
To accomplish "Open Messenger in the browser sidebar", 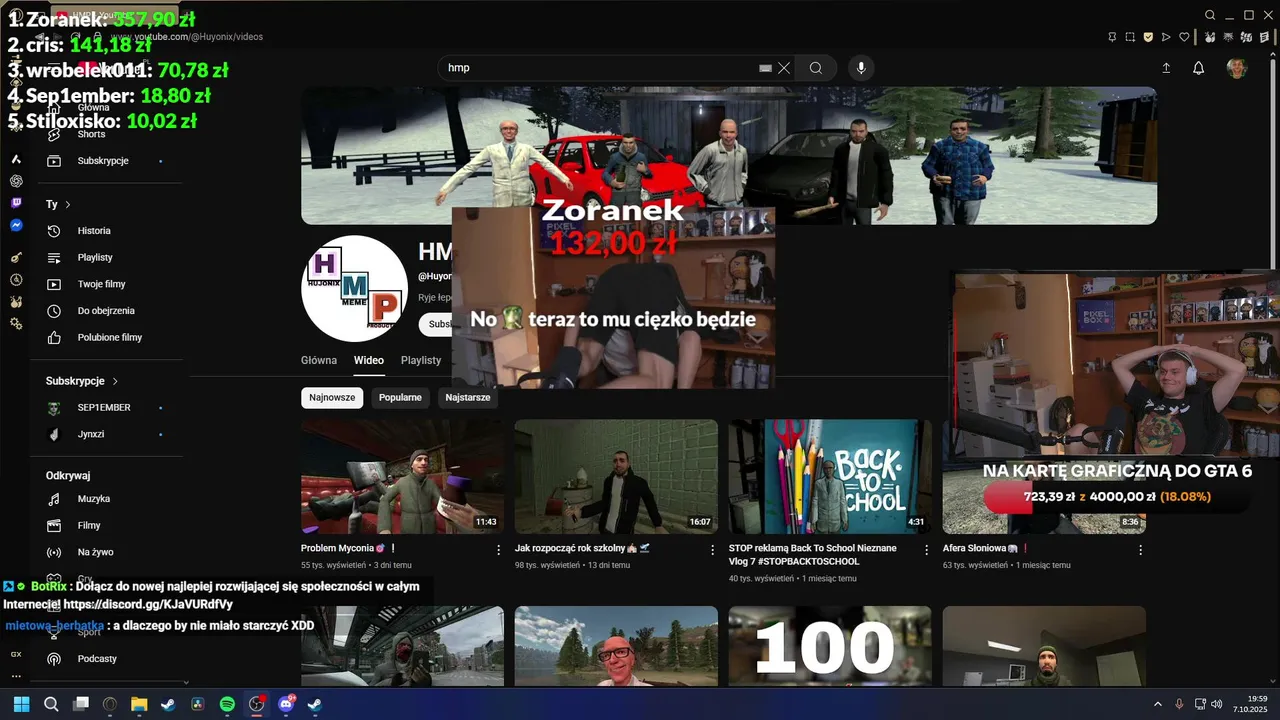I will [16, 226].
